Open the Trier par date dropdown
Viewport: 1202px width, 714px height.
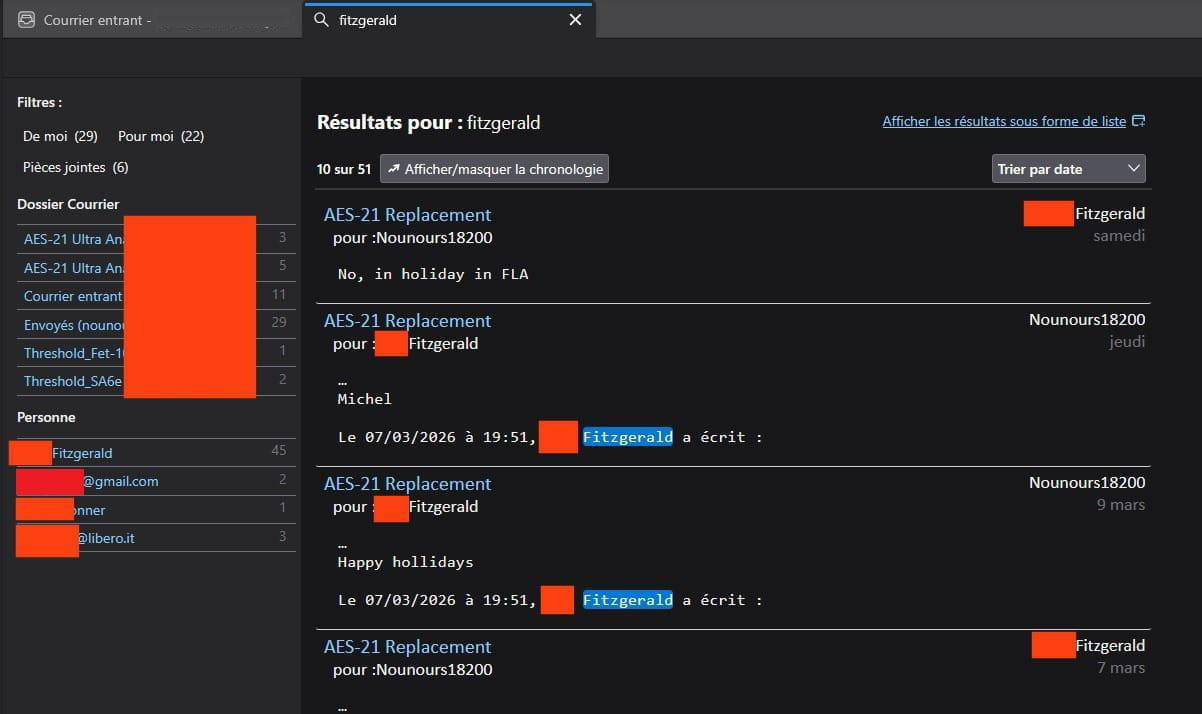coord(1069,169)
